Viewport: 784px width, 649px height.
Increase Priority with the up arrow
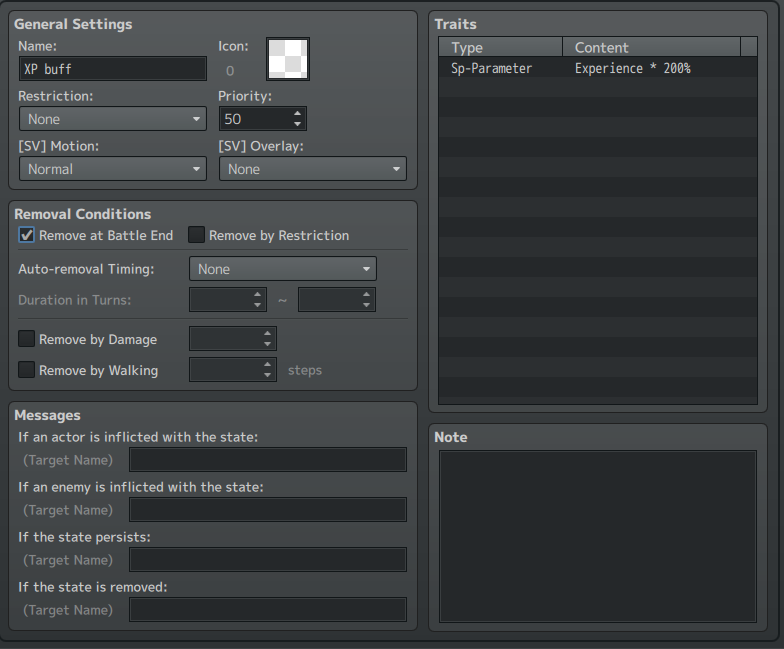[298, 114]
